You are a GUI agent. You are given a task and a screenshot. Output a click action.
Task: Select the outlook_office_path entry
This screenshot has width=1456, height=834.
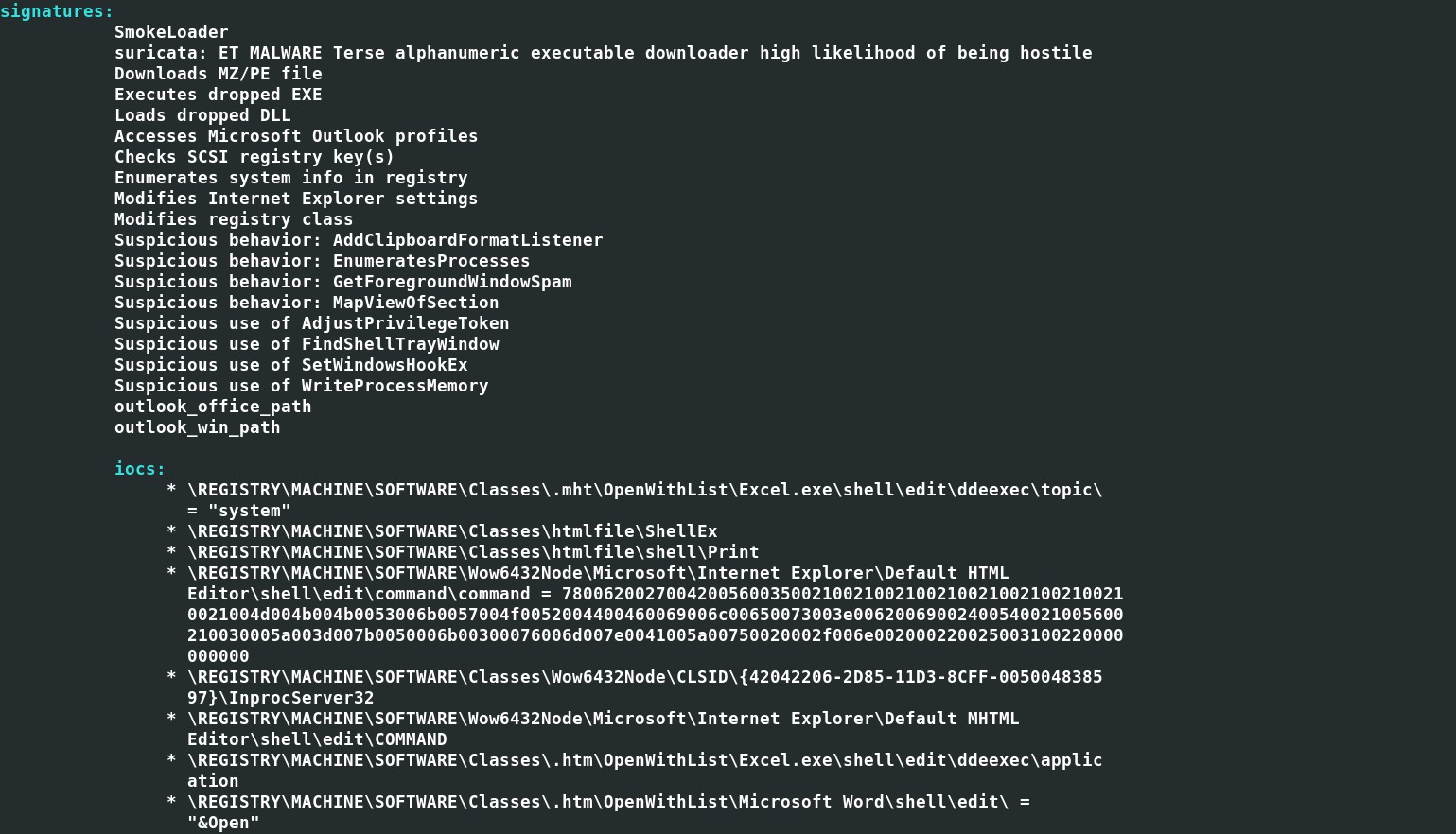coord(213,407)
